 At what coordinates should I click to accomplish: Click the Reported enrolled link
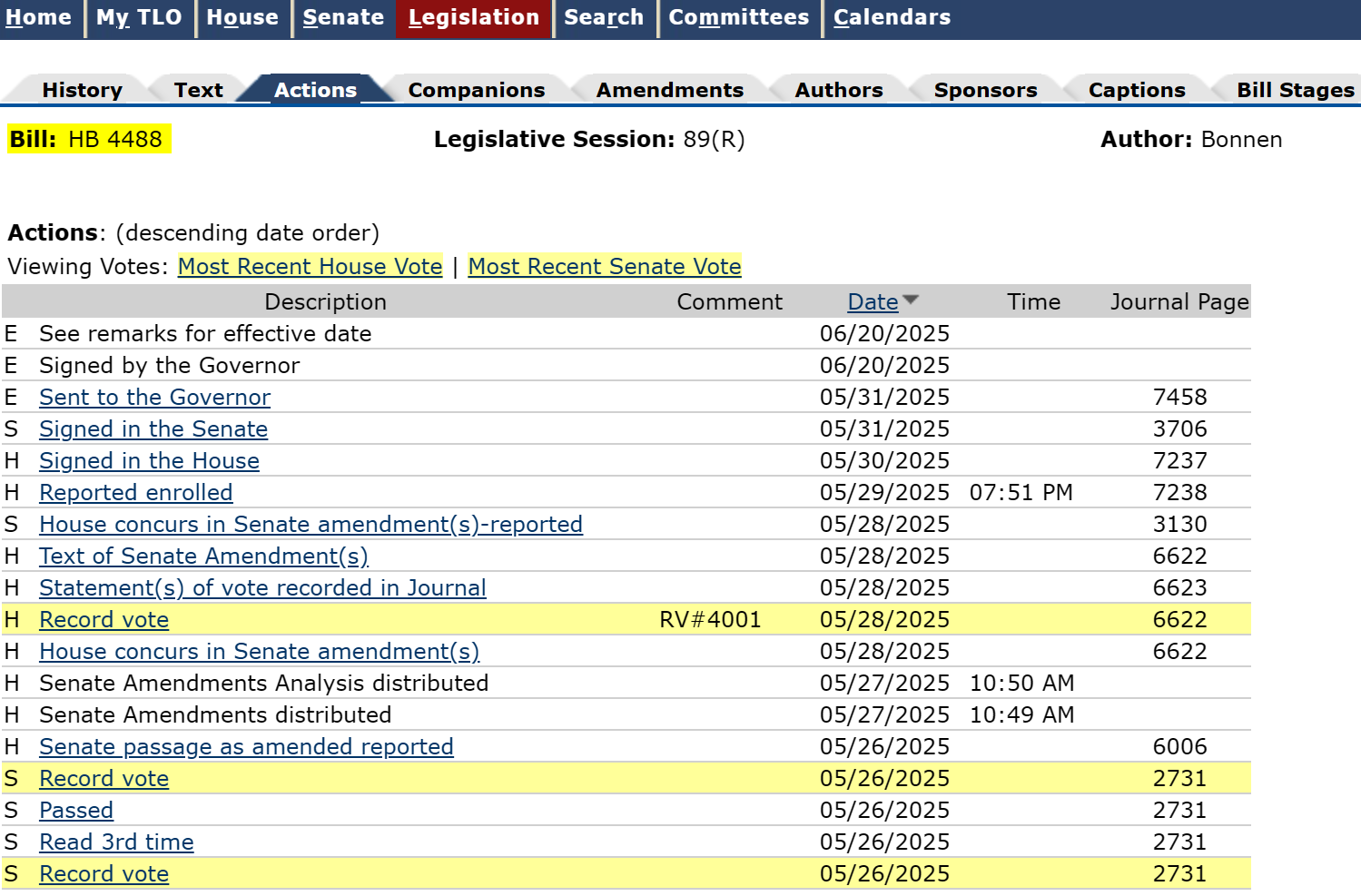click(135, 493)
